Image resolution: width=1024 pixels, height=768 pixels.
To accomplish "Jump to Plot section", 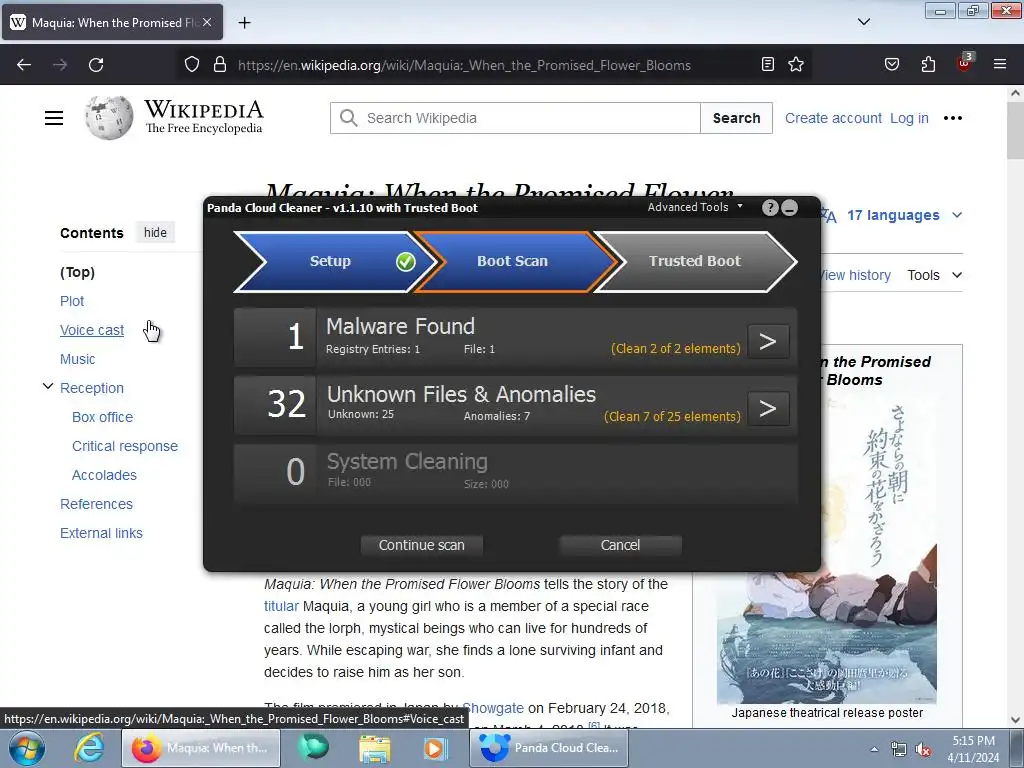I will pyautogui.click(x=72, y=301).
